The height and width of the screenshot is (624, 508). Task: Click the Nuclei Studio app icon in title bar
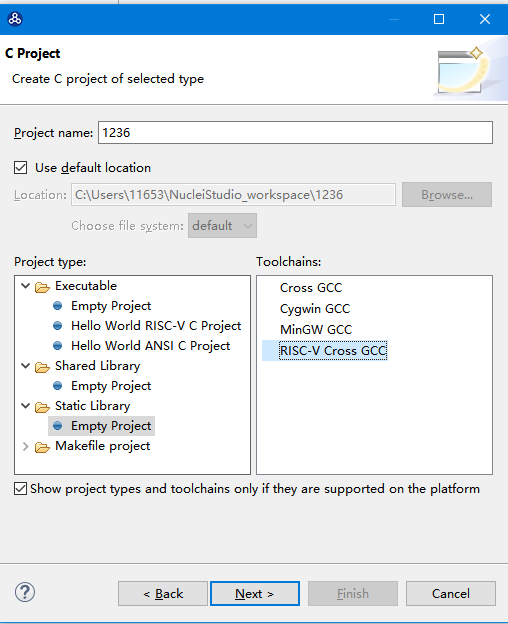15,19
